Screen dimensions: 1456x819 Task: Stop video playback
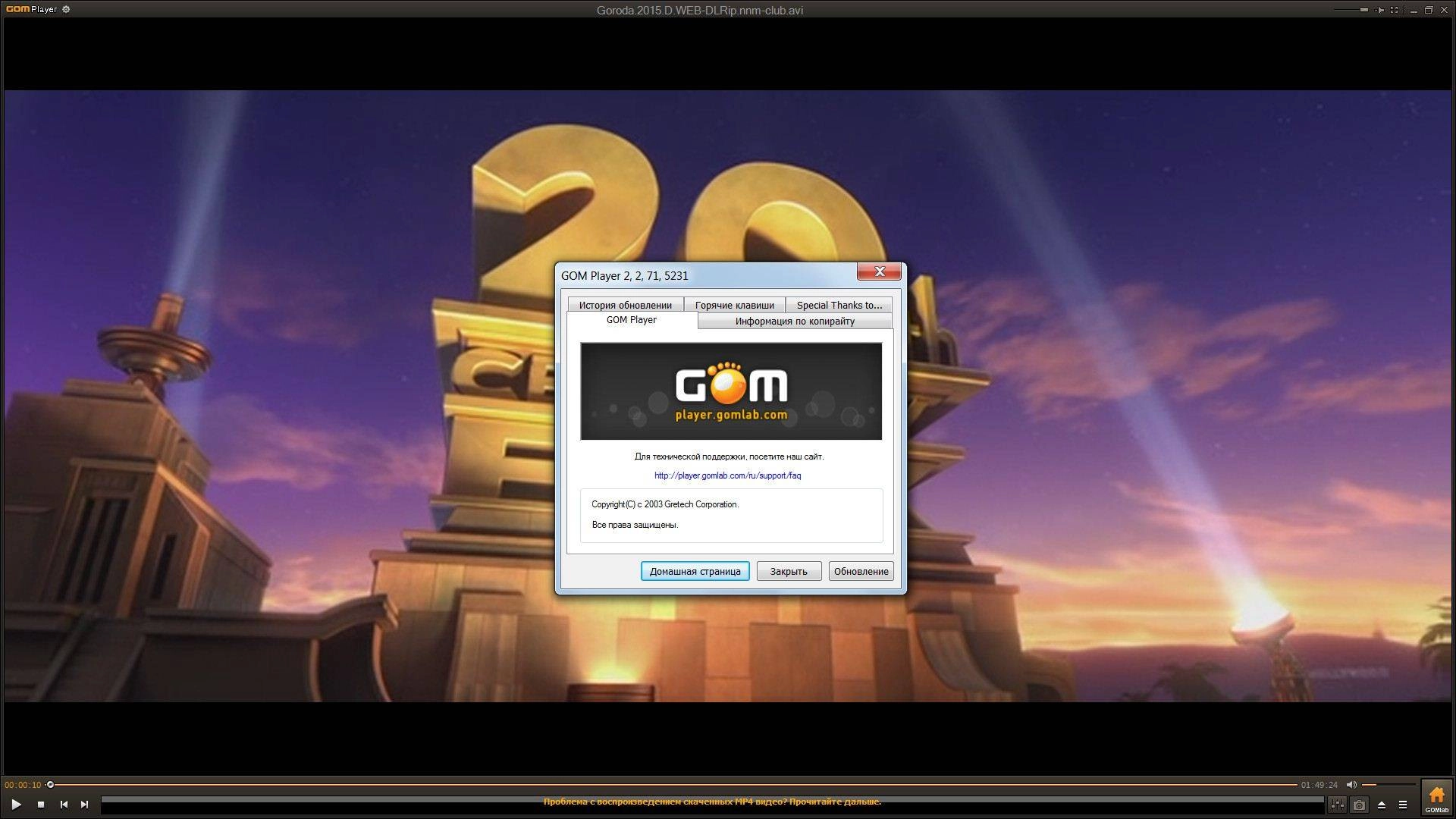(41, 805)
